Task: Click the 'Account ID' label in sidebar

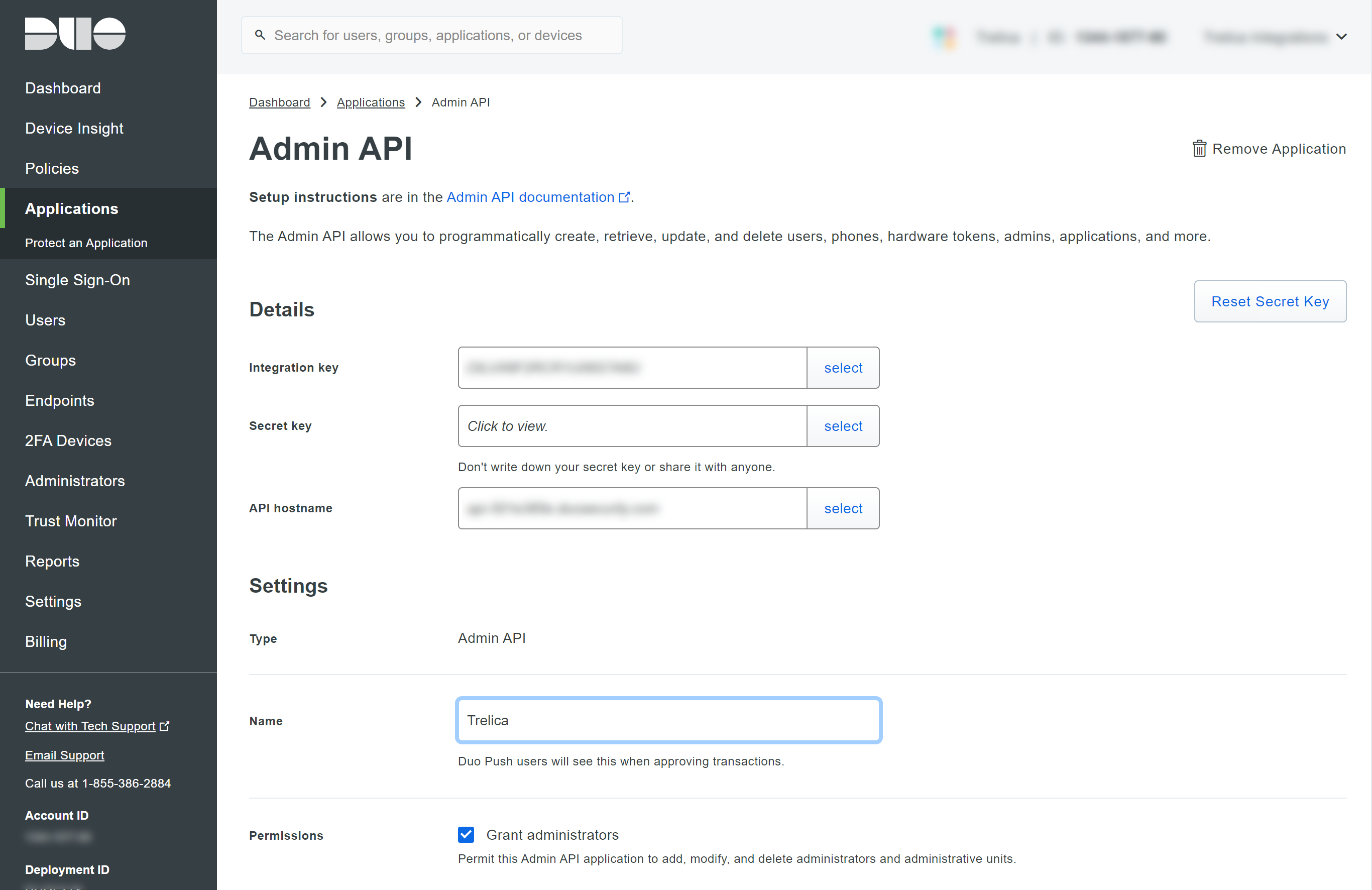Action: 56,815
